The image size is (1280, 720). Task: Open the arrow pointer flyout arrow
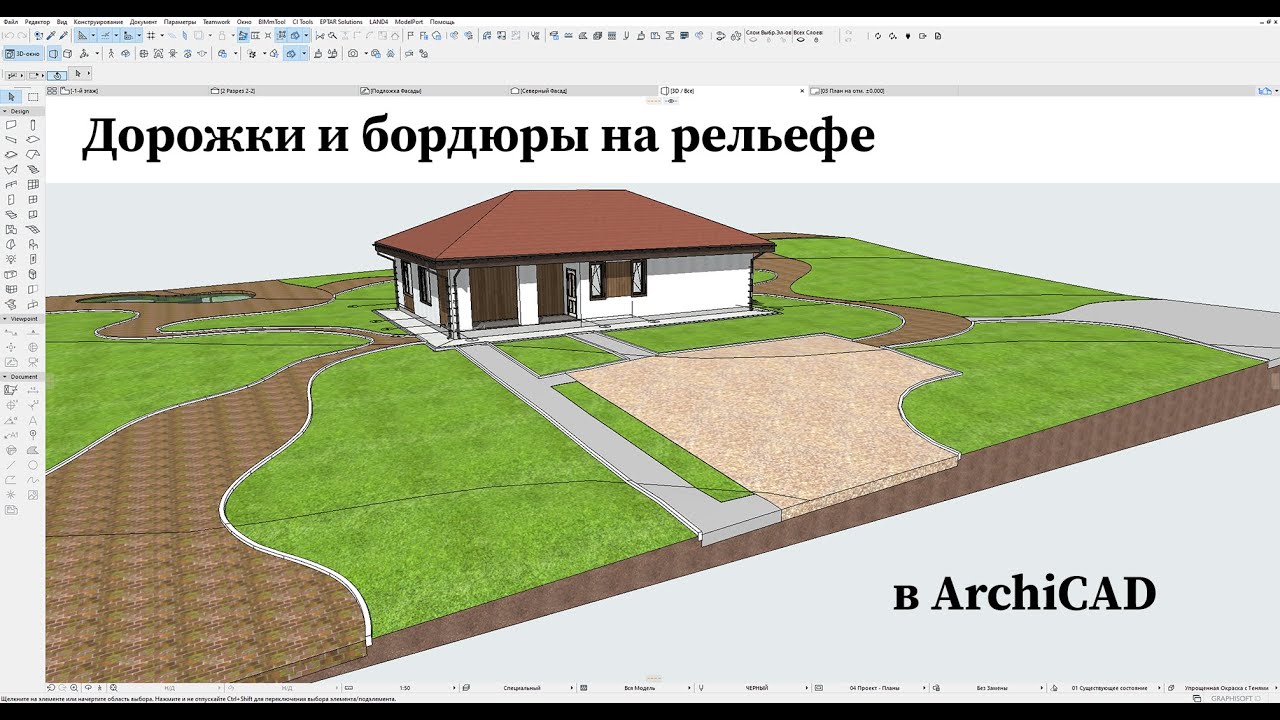pos(88,74)
